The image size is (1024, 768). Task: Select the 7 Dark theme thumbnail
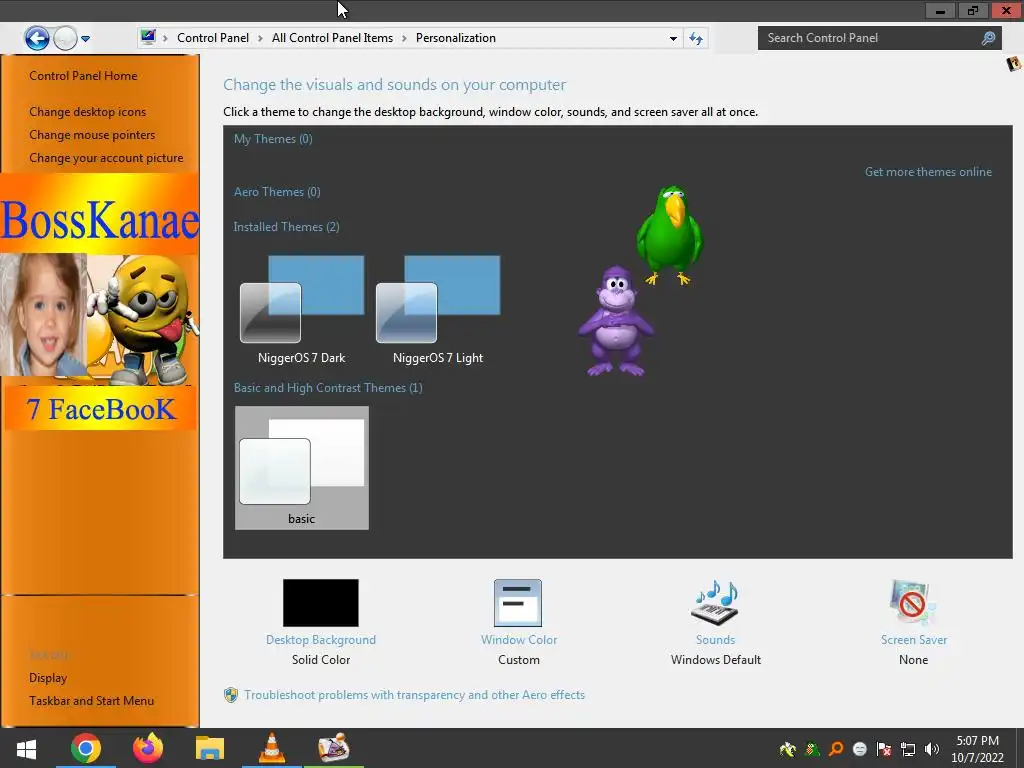pos(302,308)
